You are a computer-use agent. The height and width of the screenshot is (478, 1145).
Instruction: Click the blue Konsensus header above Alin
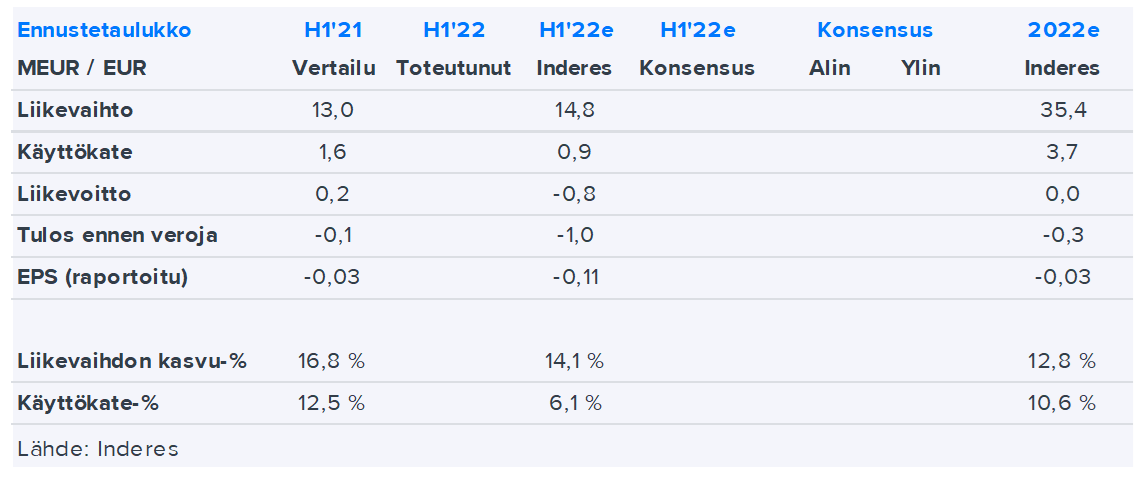(x=875, y=30)
